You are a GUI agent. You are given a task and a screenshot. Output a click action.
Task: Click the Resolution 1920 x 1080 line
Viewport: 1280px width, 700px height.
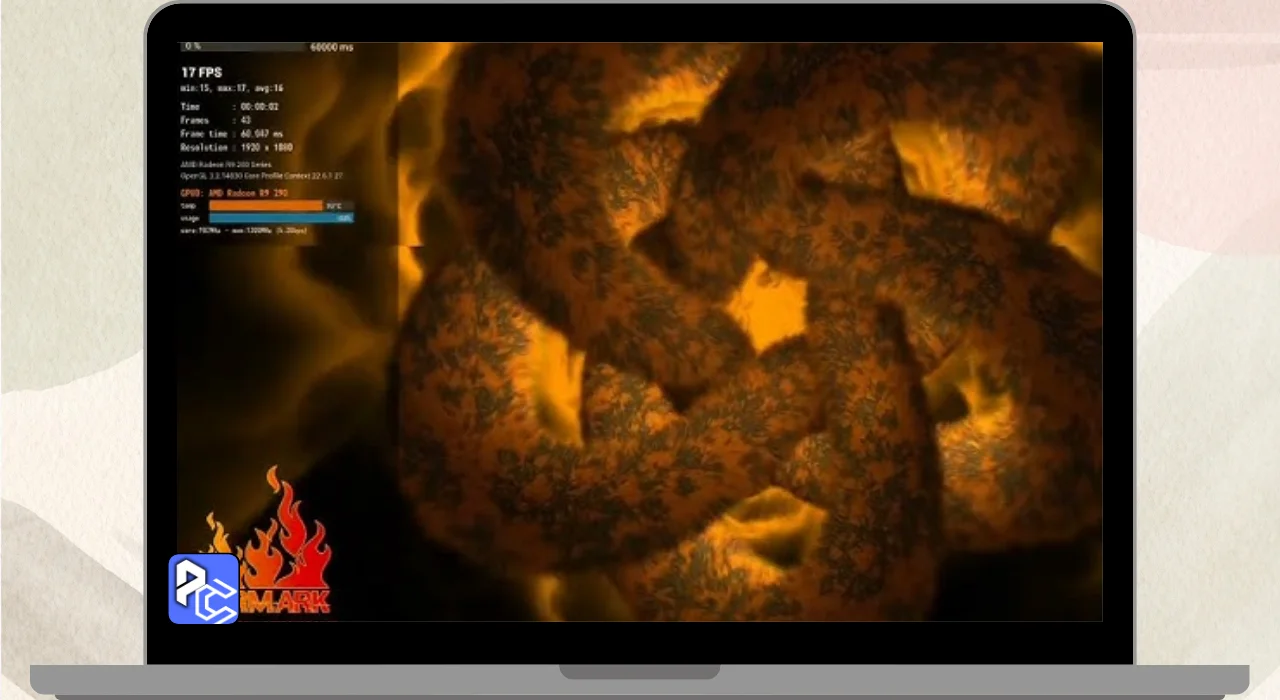tap(237, 148)
